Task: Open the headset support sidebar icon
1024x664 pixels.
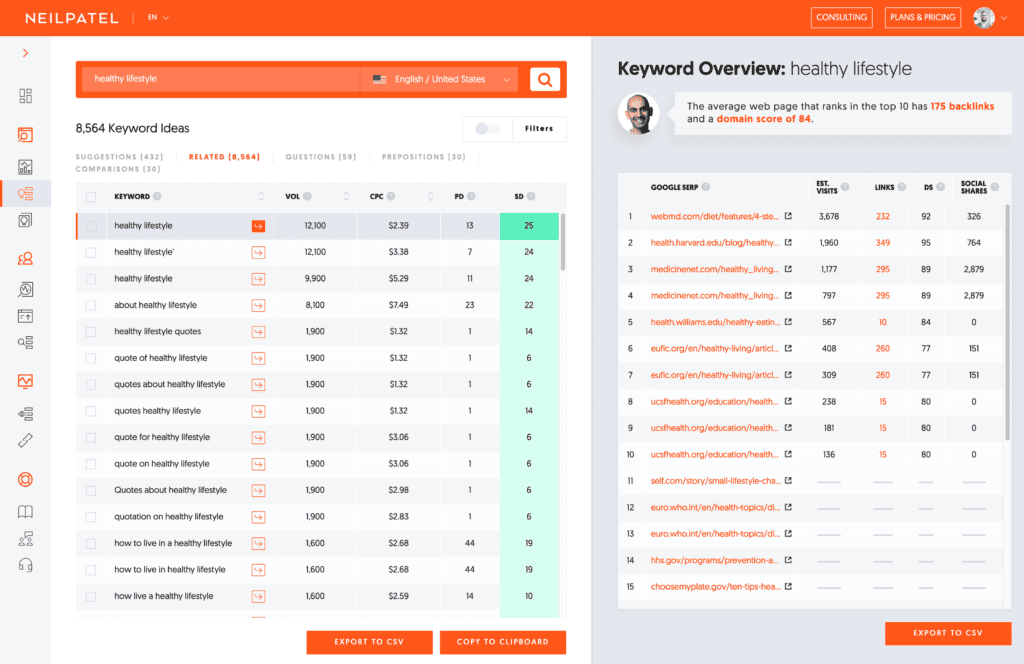Action: tap(25, 565)
